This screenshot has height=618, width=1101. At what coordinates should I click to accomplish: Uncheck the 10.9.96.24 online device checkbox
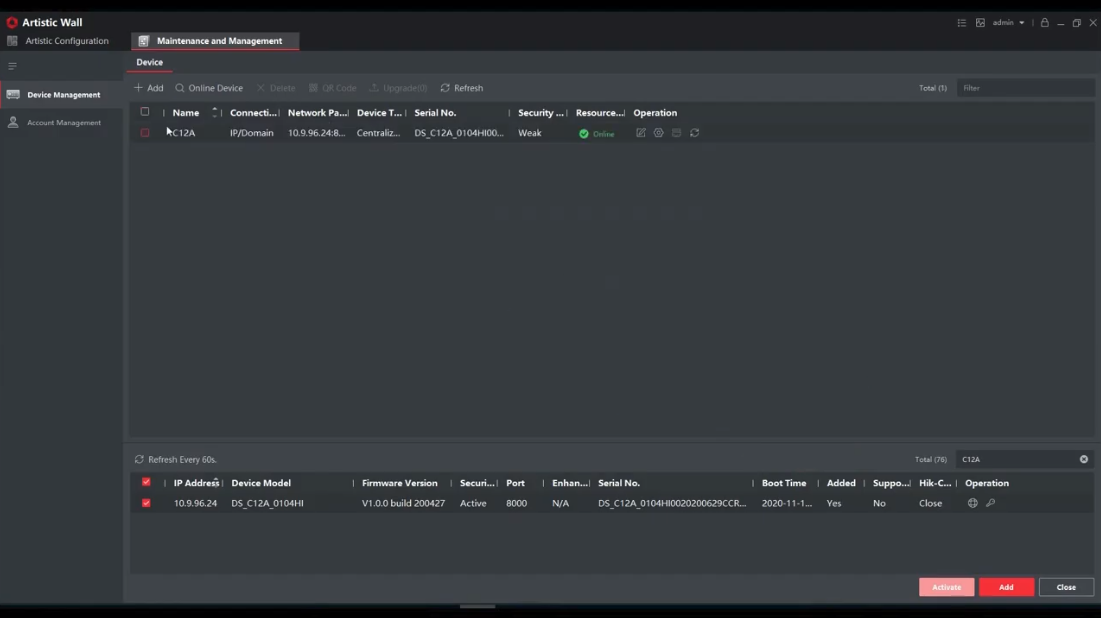[x=146, y=503]
